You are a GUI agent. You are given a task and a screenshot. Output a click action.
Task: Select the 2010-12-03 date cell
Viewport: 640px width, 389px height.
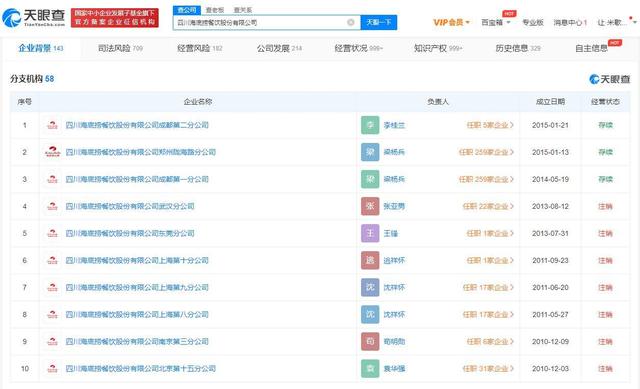pyautogui.click(x=550, y=369)
